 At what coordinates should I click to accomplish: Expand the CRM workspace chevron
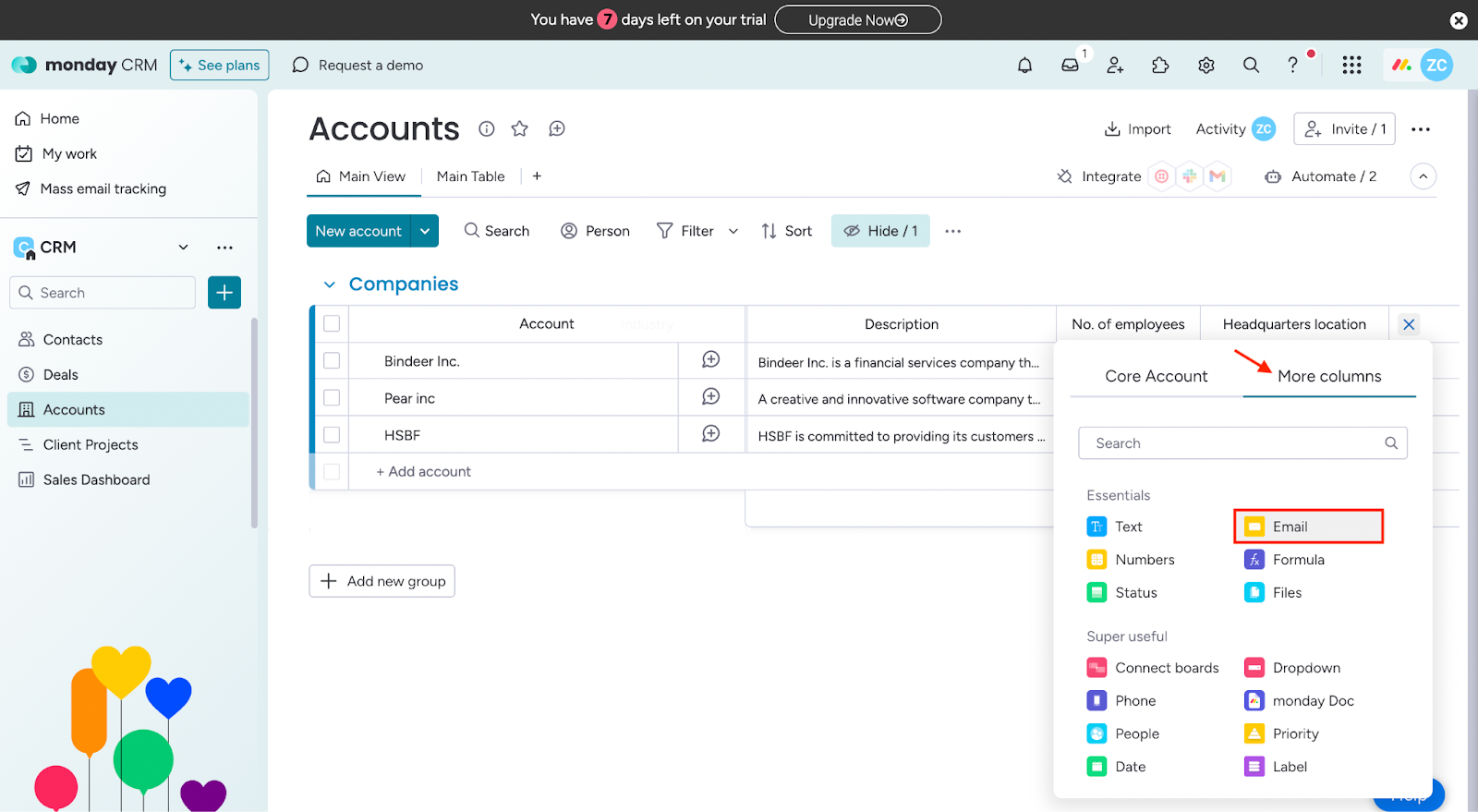tap(183, 248)
